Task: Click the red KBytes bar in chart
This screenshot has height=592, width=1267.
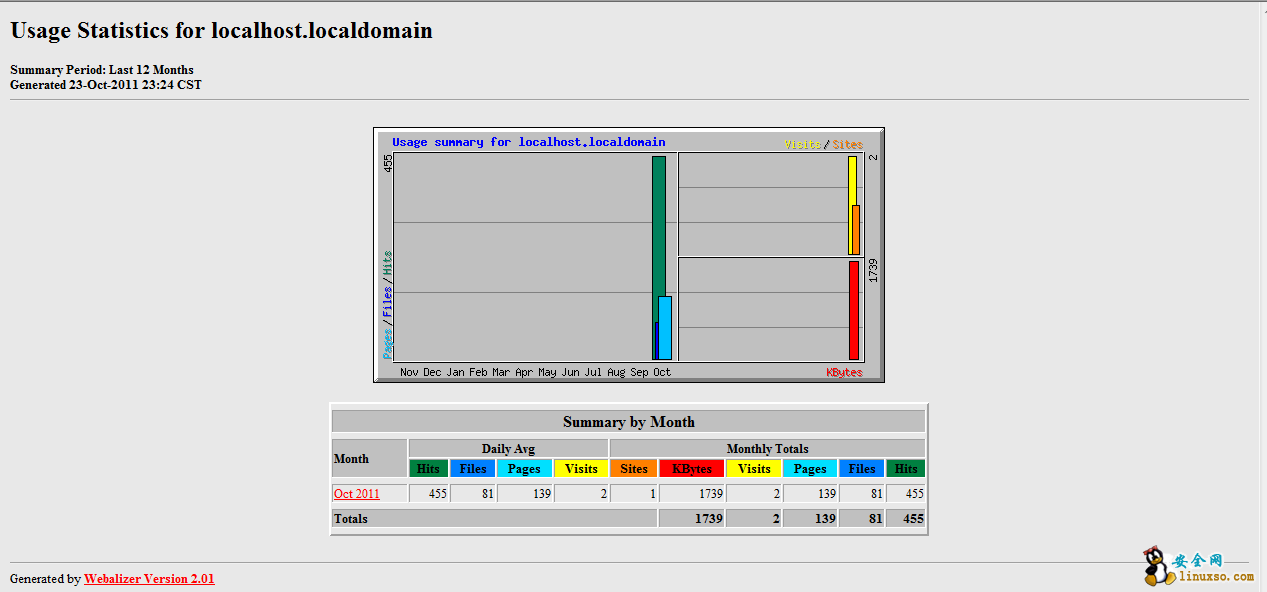Action: tap(853, 310)
